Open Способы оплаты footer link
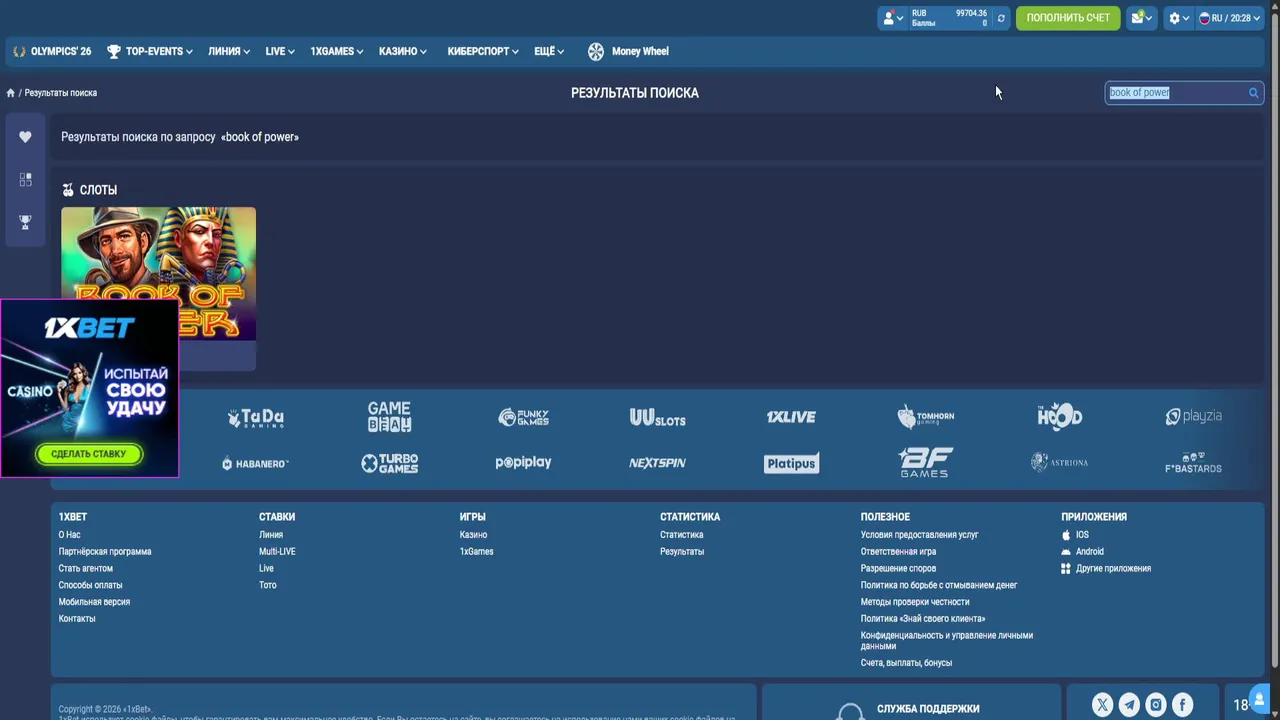Viewport: 1280px width, 720px height. click(x=90, y=585)
